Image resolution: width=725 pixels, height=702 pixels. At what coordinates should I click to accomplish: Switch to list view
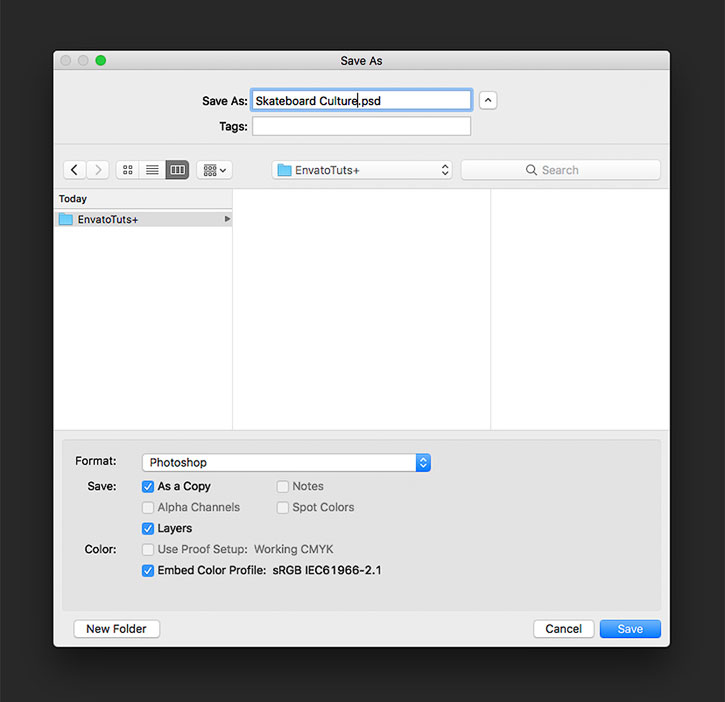(x=152, y=170)
